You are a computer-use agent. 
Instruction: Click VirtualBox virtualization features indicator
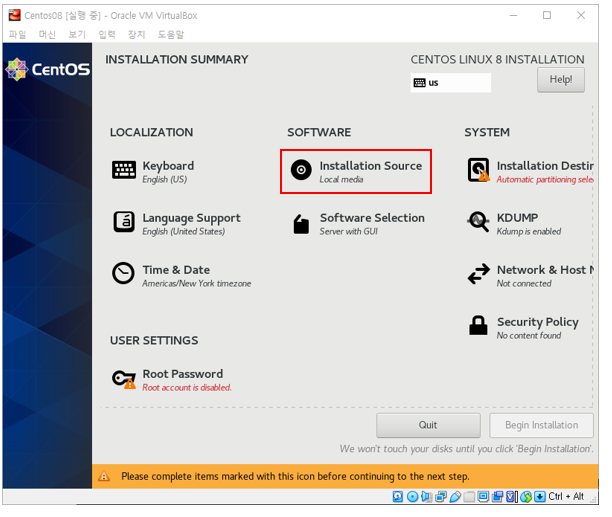[511, 496]
